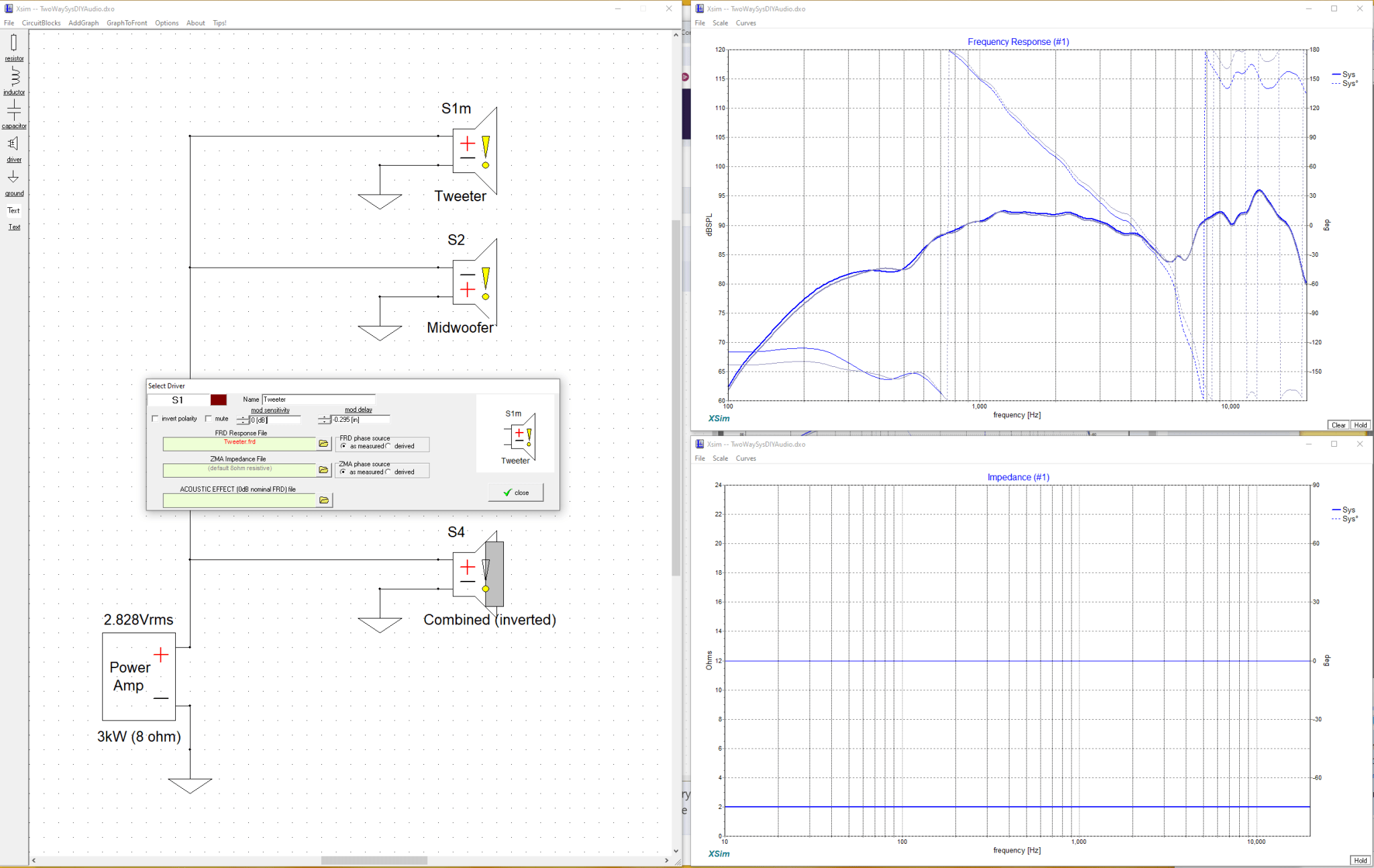Click the default 8ohm resistive impedance field

(240, 470)
